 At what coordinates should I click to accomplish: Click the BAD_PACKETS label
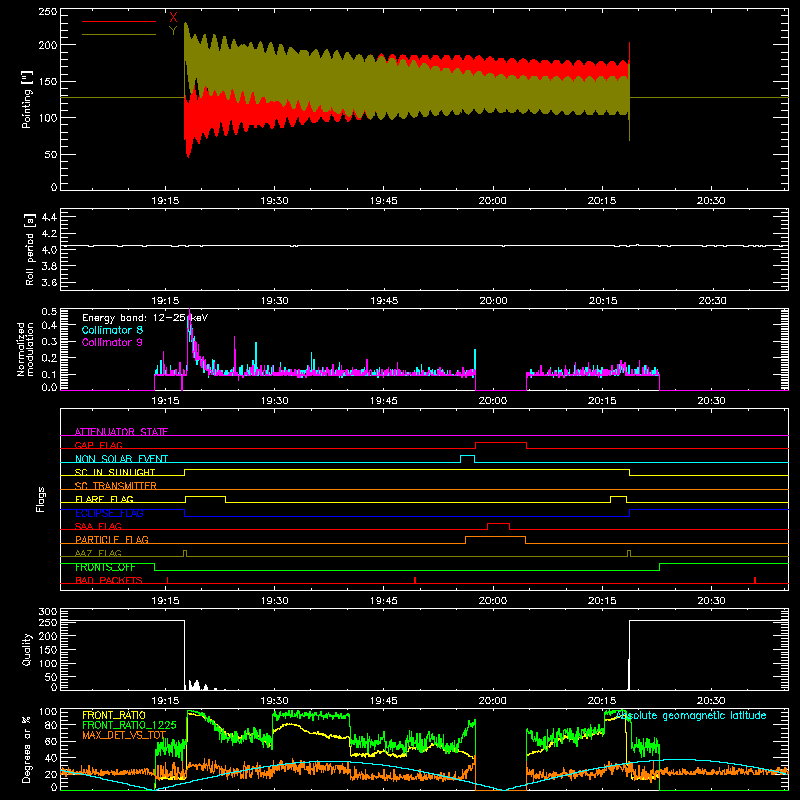point(109,580)
